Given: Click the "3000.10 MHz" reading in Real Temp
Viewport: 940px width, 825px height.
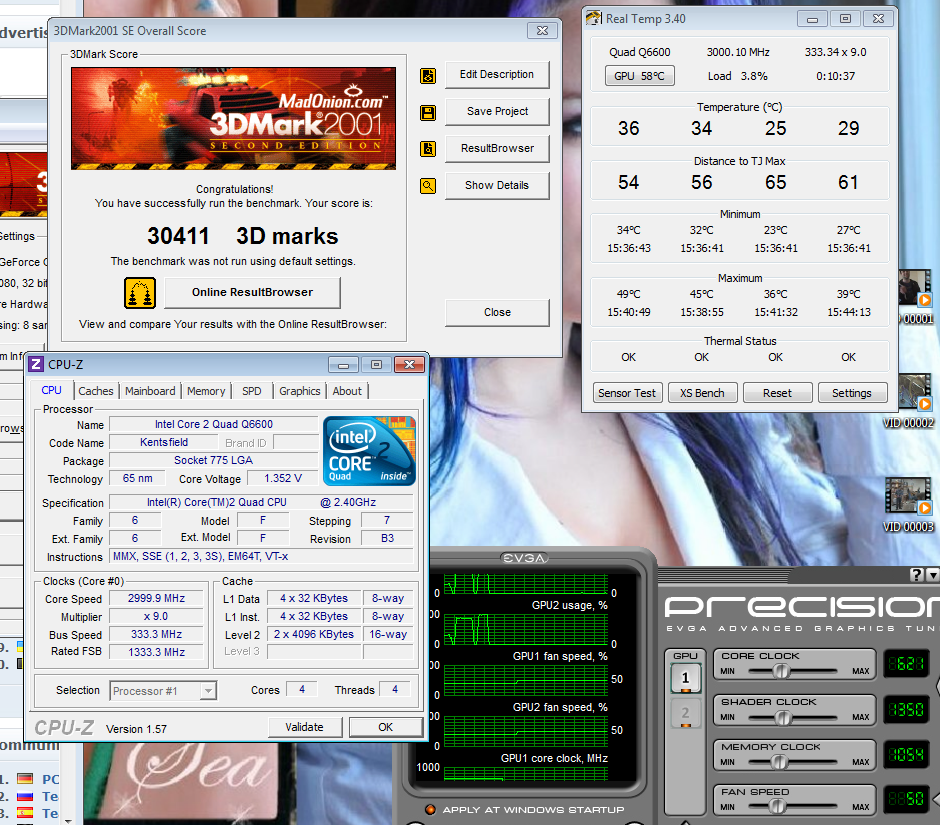Looking at the screenshot, I should point(738,52).
